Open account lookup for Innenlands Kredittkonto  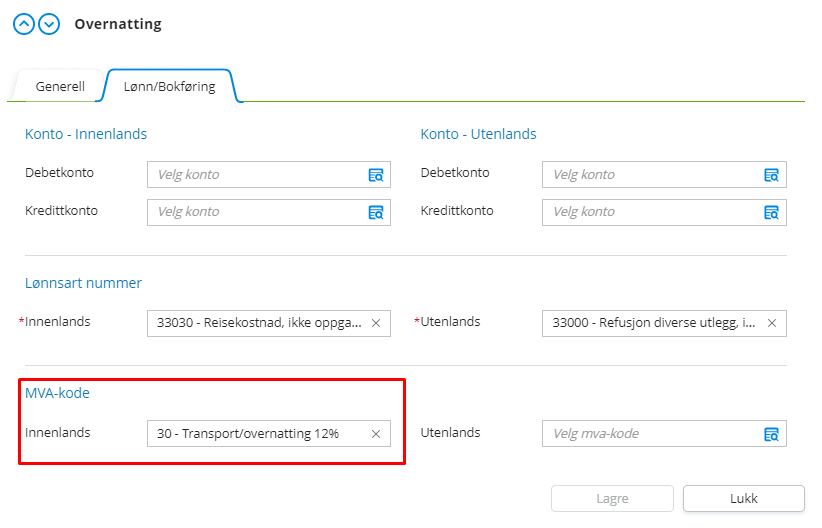point(376,212)
